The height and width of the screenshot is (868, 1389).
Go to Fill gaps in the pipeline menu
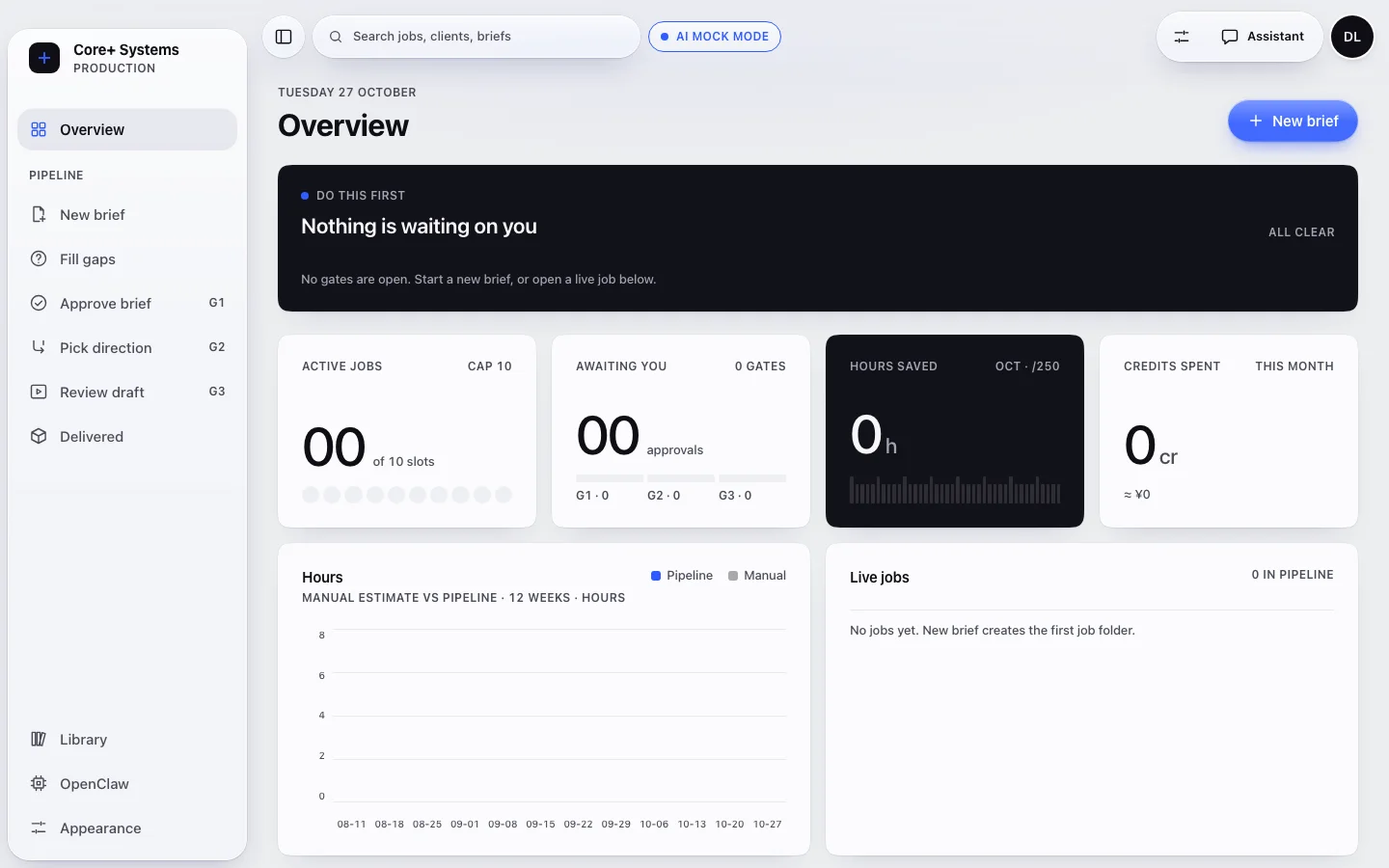click(x=127, y=258)
